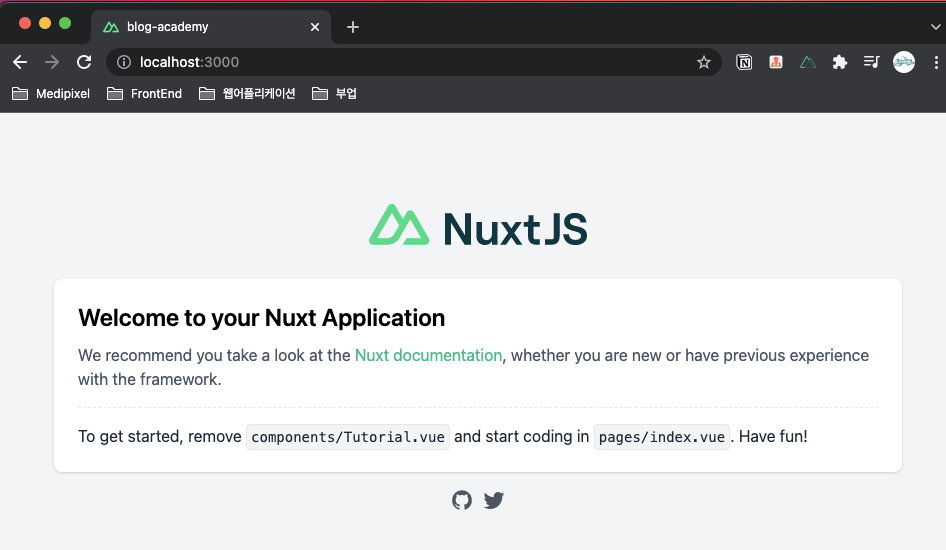Open the 웹어플리케이션 bookmarks folder

click(247, 93)
